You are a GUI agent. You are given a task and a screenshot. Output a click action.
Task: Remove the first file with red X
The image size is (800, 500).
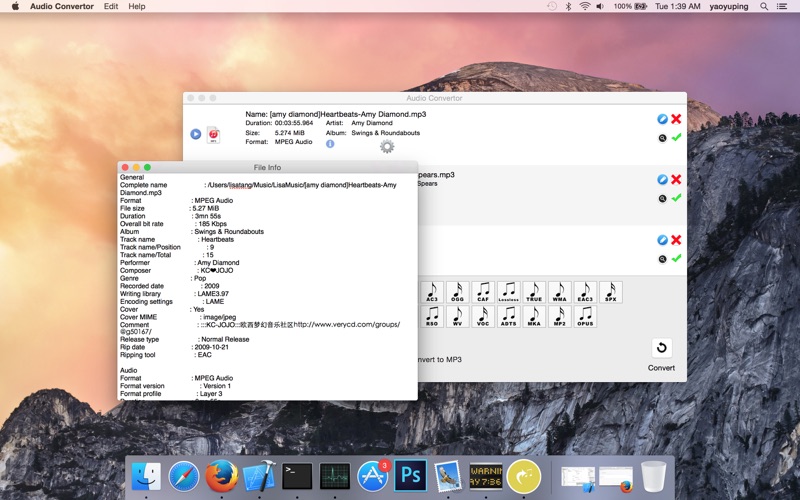point(676,119)
